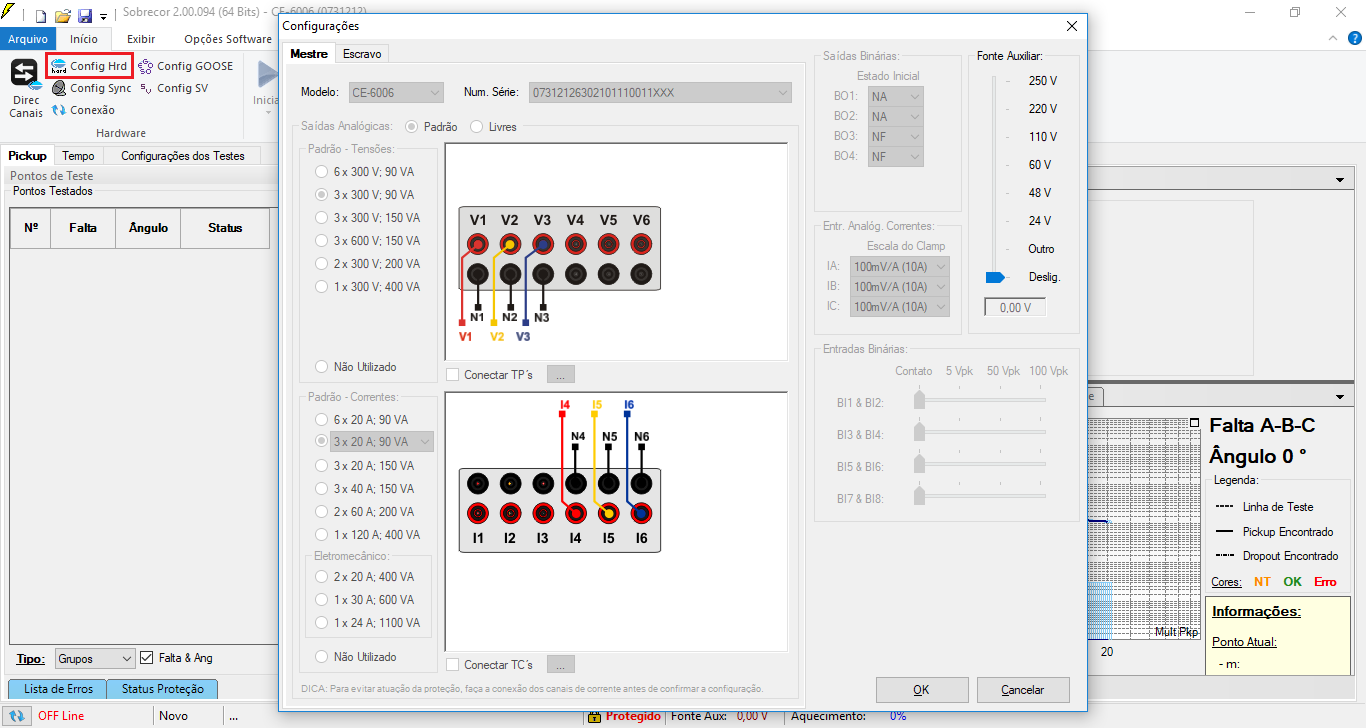Image resolution: width=1366 pixels, height=728 pixels.
Task: Open the Exibir ribbon tab
Action: click(141, 39)
